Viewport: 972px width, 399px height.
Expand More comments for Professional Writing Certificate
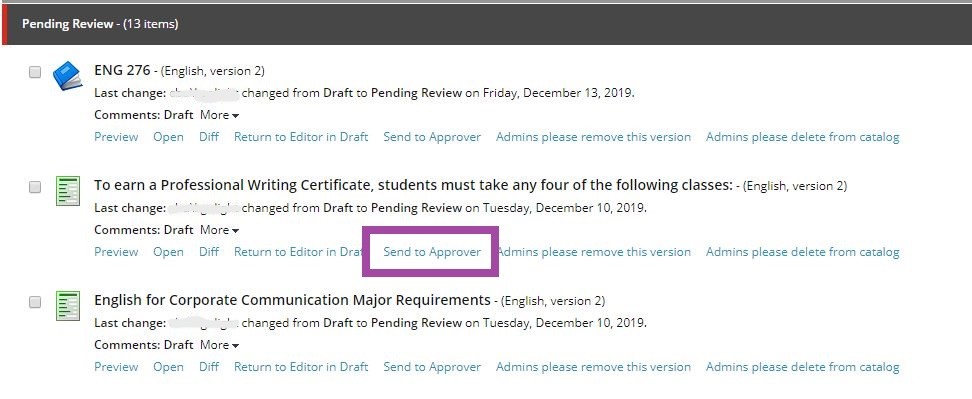point(219,230)
